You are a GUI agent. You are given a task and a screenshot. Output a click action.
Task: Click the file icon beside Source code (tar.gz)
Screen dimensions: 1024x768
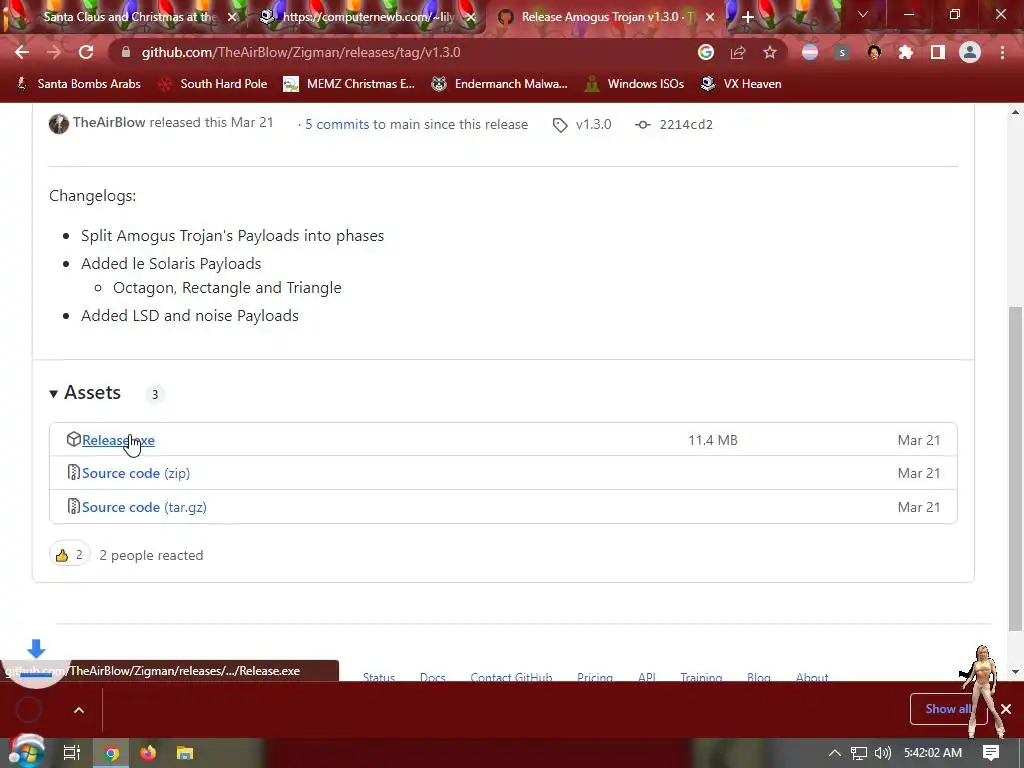[x=74, y=506]
